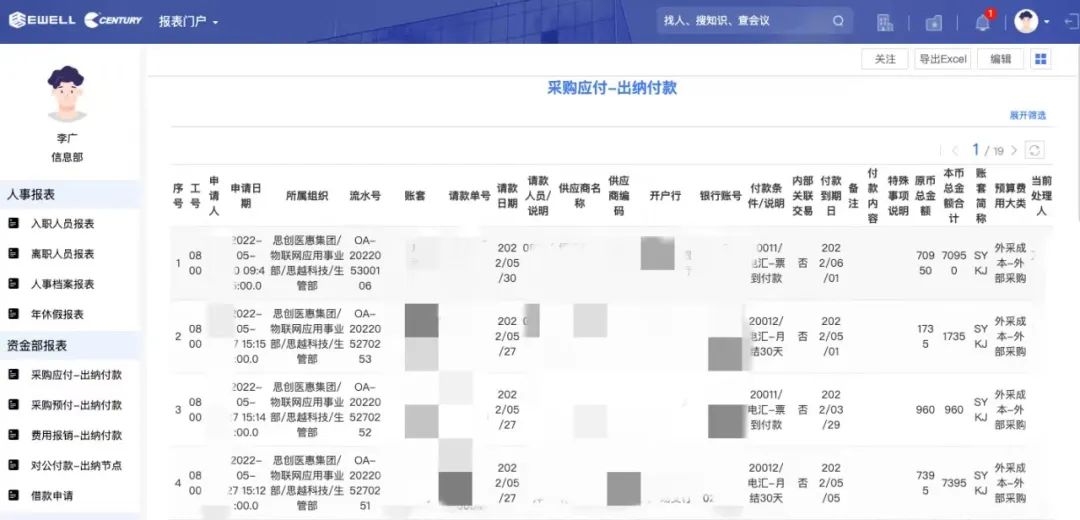Screen dimensions: 1080x520
Task: Click the 申请日期 column header
Action: tap(246, 196)
